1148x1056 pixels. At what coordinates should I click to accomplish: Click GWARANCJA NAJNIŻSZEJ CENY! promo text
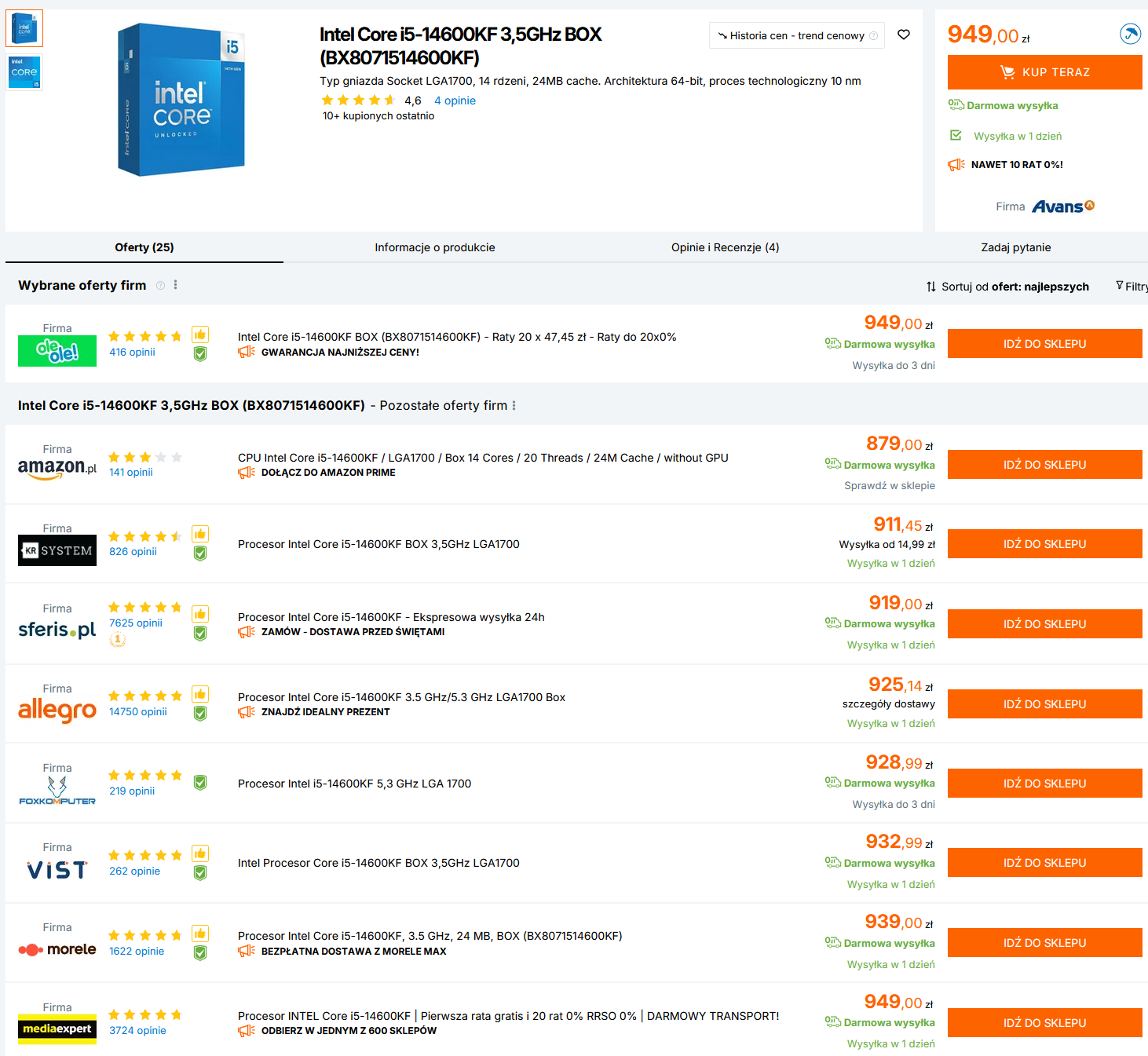(x=340, y=353)
